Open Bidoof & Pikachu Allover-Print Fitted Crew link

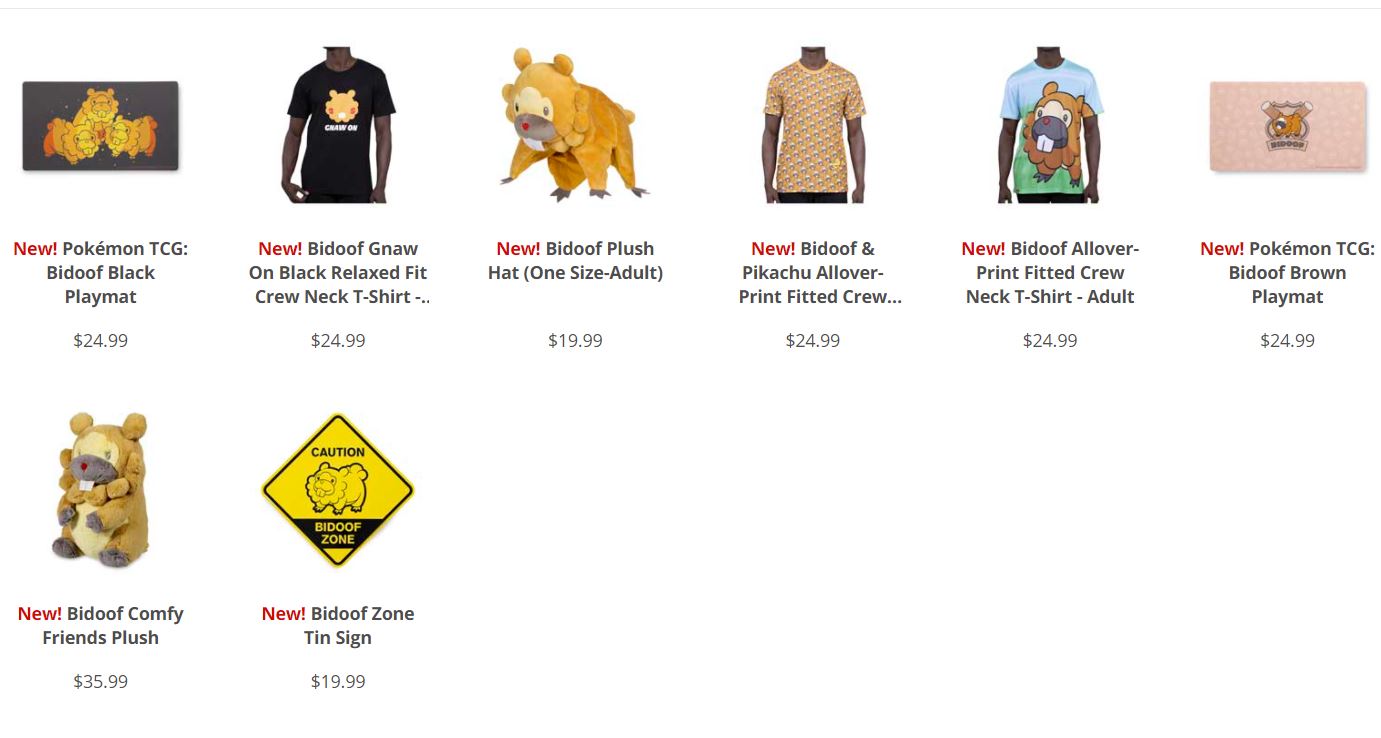tap(813, 272)
